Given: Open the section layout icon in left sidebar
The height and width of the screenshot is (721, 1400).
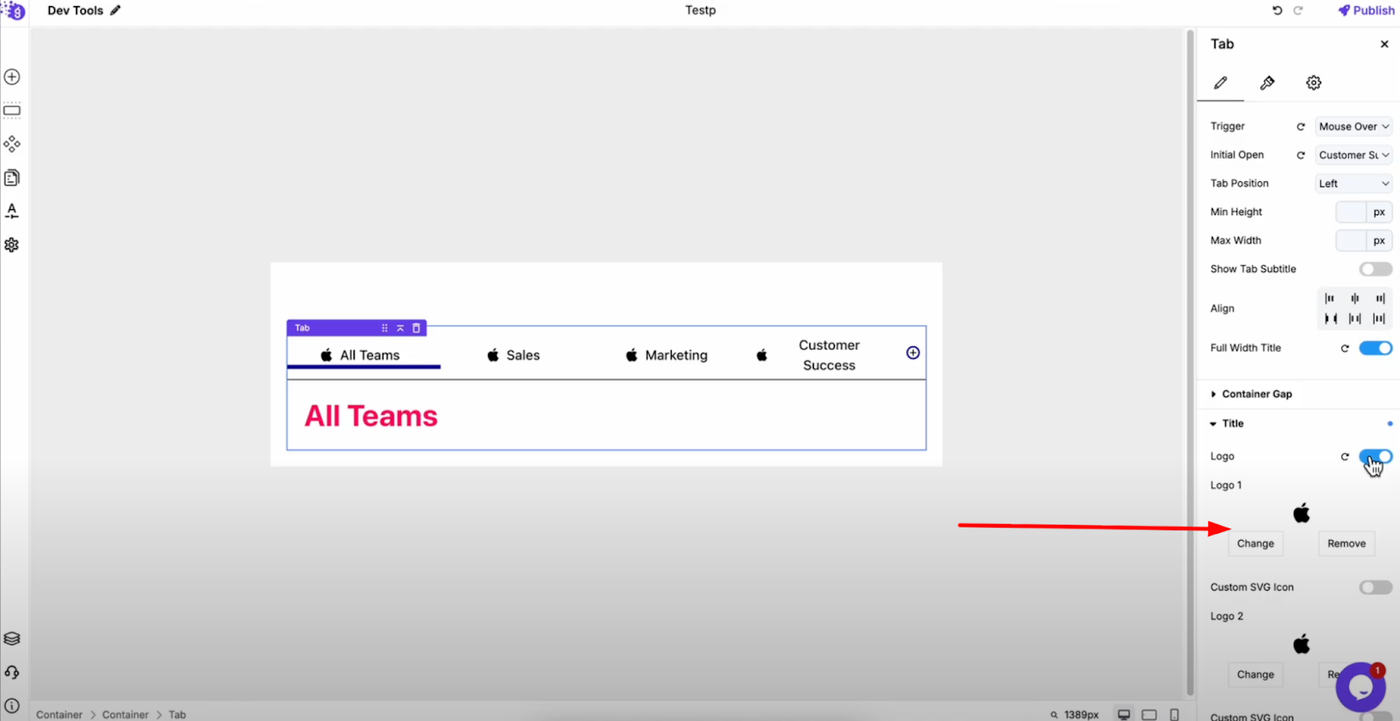Looking at the screenshot, I should coord(12,111).
